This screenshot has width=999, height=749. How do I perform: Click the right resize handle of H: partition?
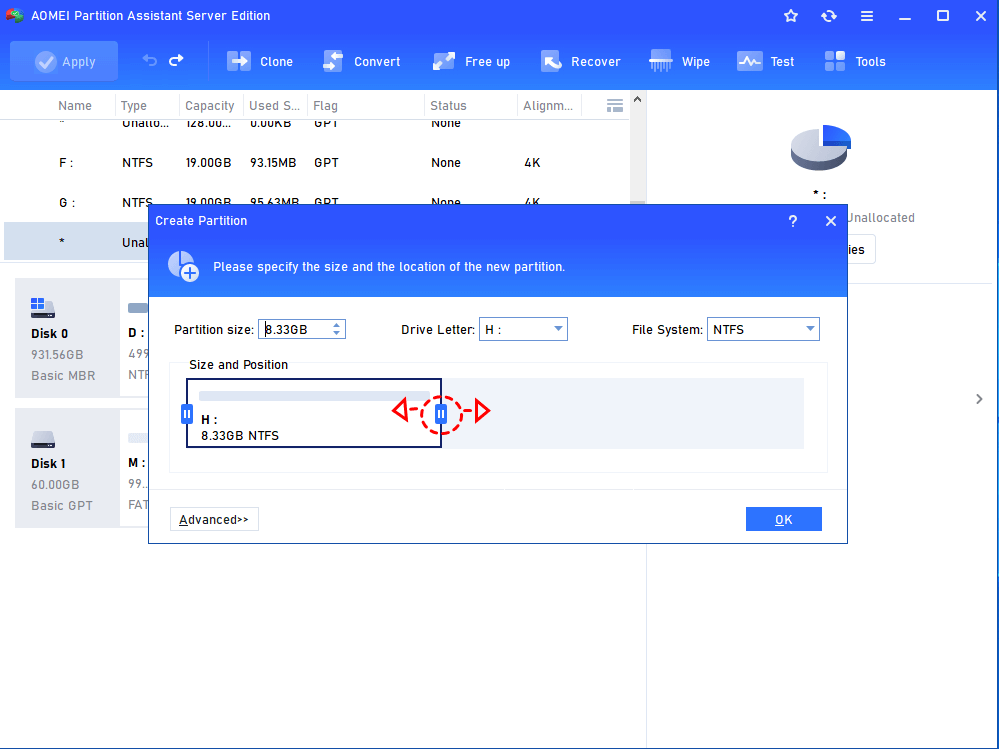pos(441,414)
